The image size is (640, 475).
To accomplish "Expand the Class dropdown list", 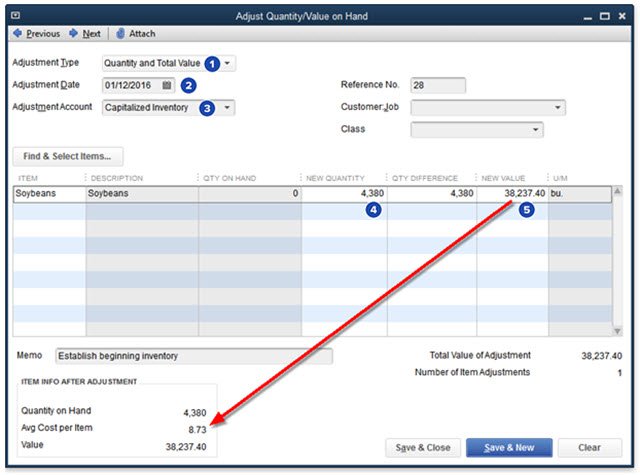I will click(x=535, y=129).
